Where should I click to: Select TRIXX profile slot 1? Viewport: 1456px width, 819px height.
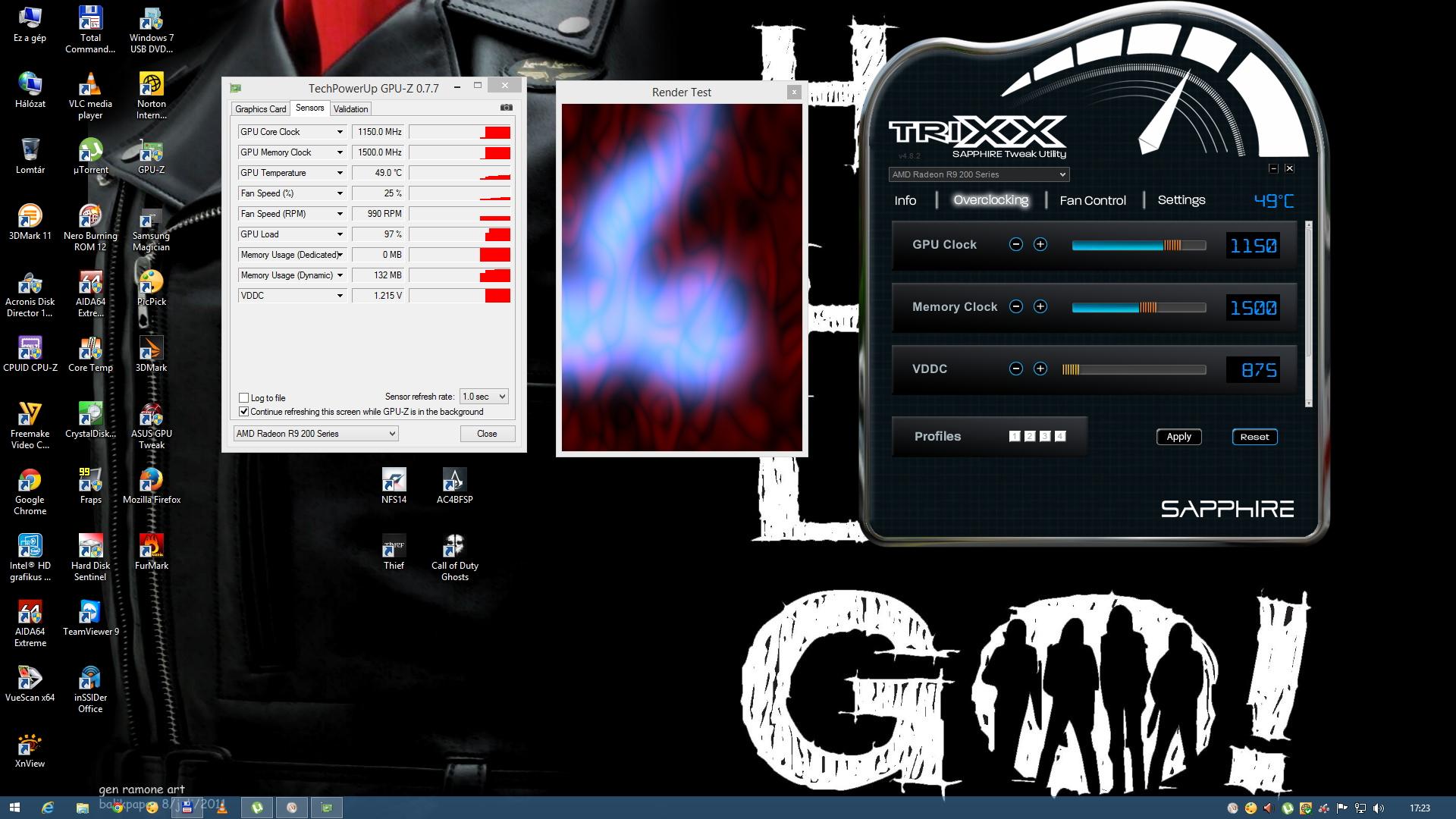click(x=1015, y=436)
